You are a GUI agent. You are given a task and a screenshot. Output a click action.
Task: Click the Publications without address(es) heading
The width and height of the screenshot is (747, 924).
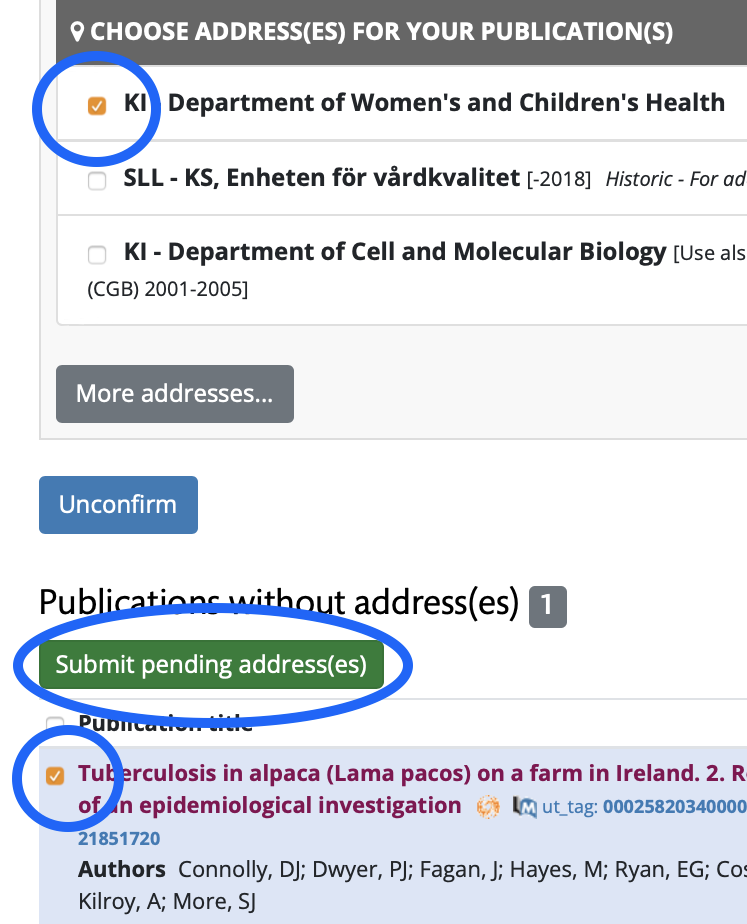pos(279,602)
